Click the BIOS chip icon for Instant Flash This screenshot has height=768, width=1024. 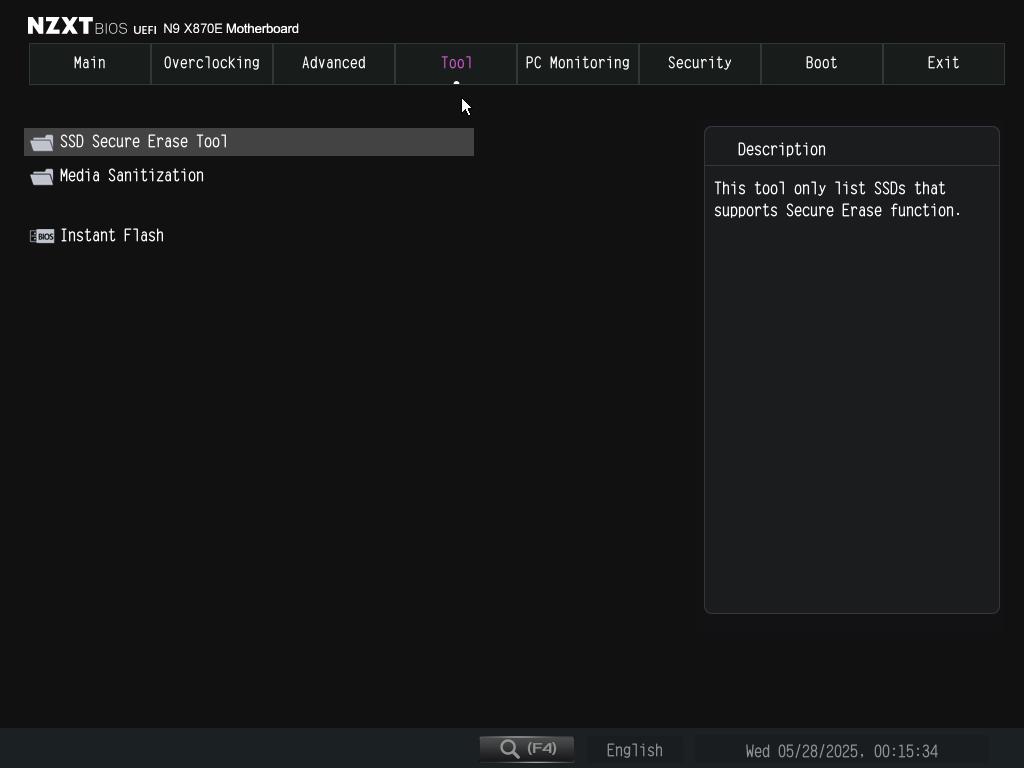(x=42, y=236)
